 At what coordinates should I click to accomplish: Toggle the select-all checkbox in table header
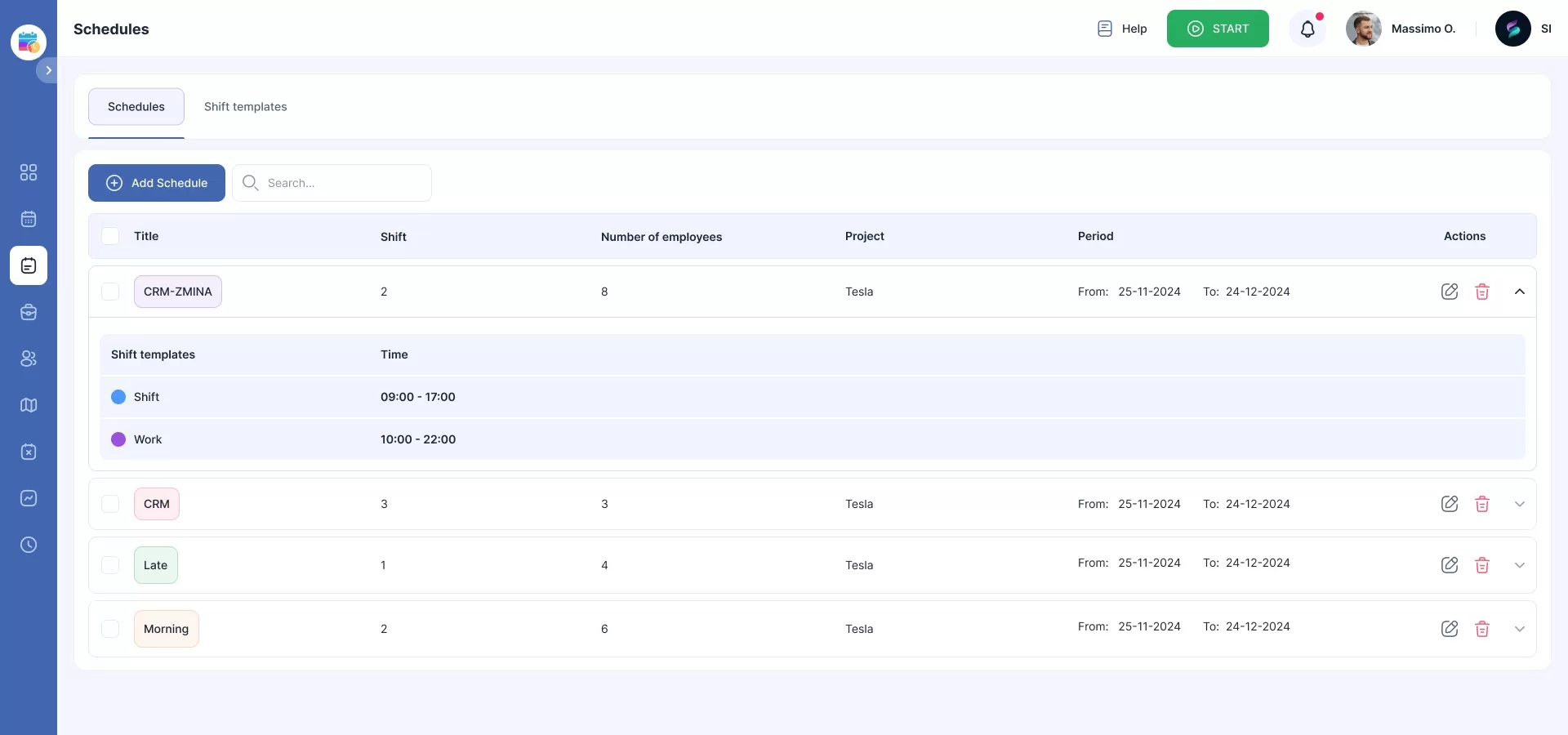coord(110,236)
